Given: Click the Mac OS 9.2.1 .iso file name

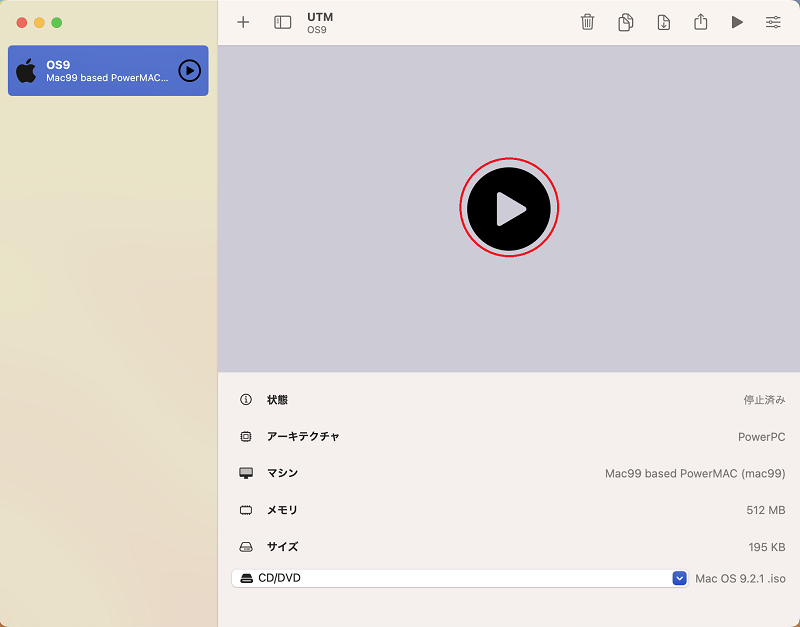Looking at the screenshot, I should [740, 579].
